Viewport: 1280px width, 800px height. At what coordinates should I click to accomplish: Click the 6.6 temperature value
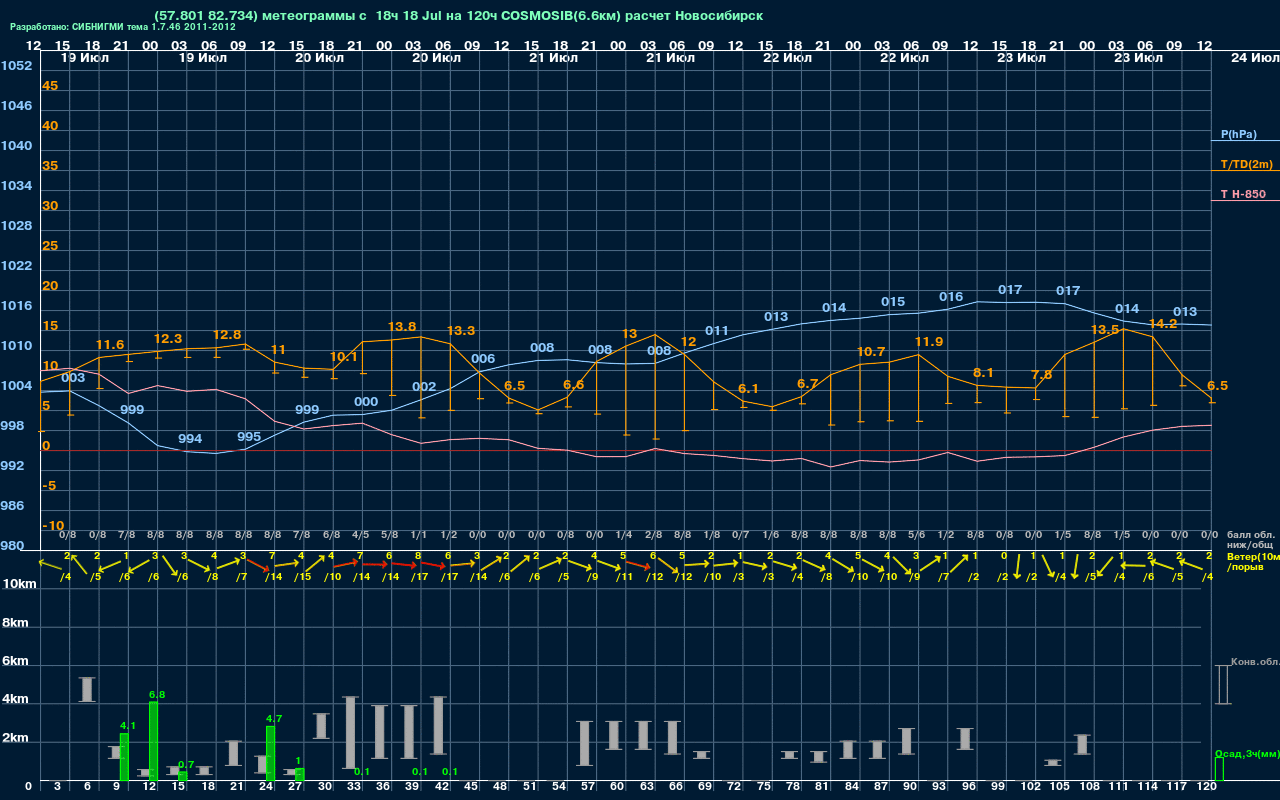(574, 385)
